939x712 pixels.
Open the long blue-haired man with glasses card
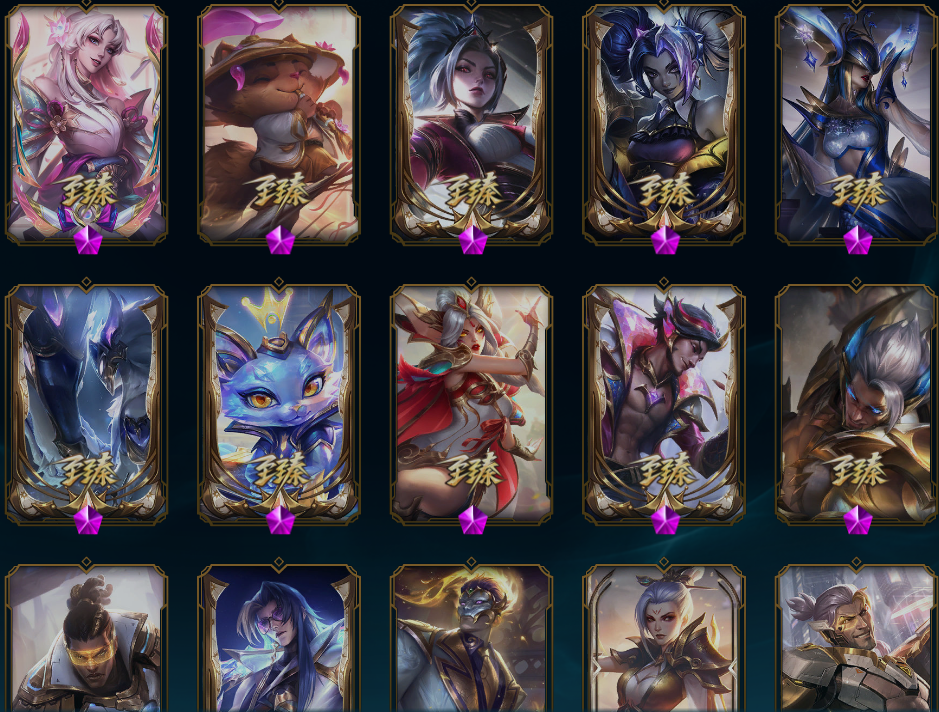pyautogui.click(x=279, y=636)
